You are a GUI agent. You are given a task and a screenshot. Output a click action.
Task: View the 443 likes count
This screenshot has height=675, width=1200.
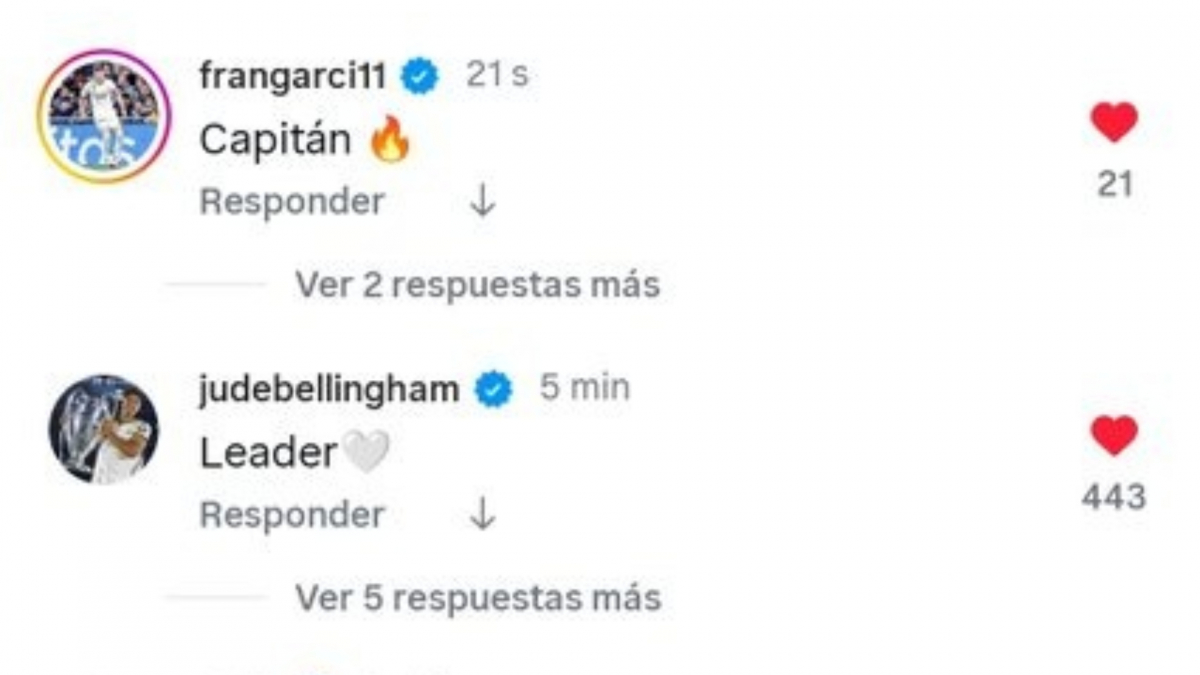pos(1114,497)
